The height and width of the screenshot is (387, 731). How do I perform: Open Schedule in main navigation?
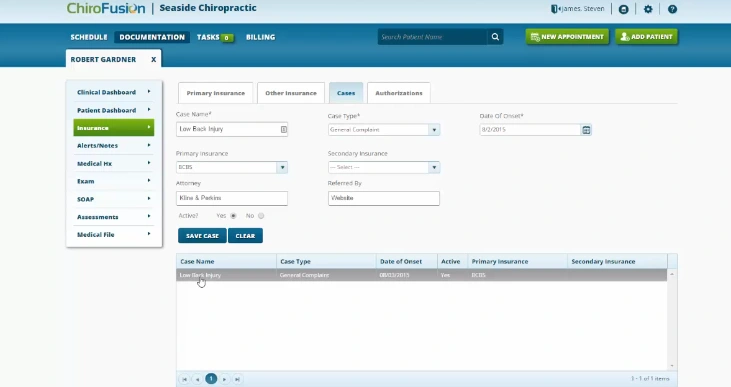89,37
